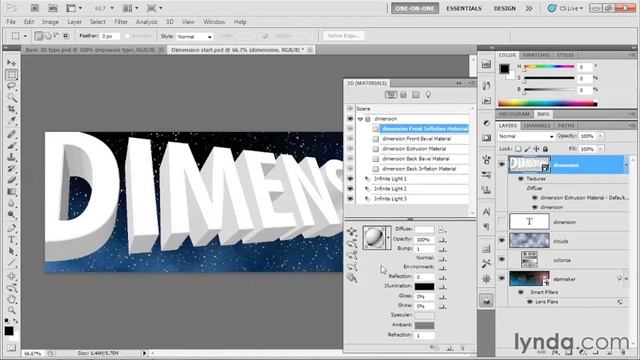640x360 pixels.
Task: Select the Eraser tool
Action: pos(11,180)
